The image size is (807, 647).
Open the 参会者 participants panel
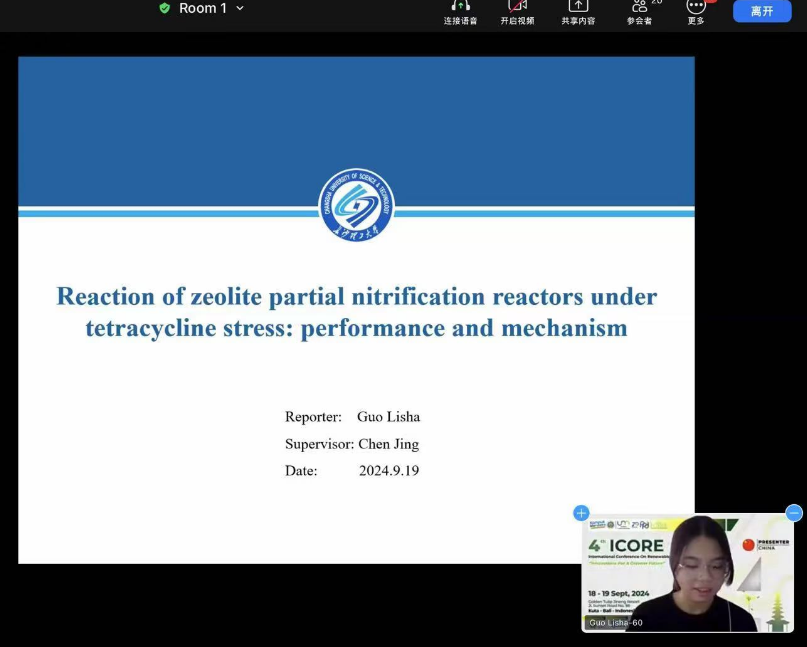[x=640, y=11]
